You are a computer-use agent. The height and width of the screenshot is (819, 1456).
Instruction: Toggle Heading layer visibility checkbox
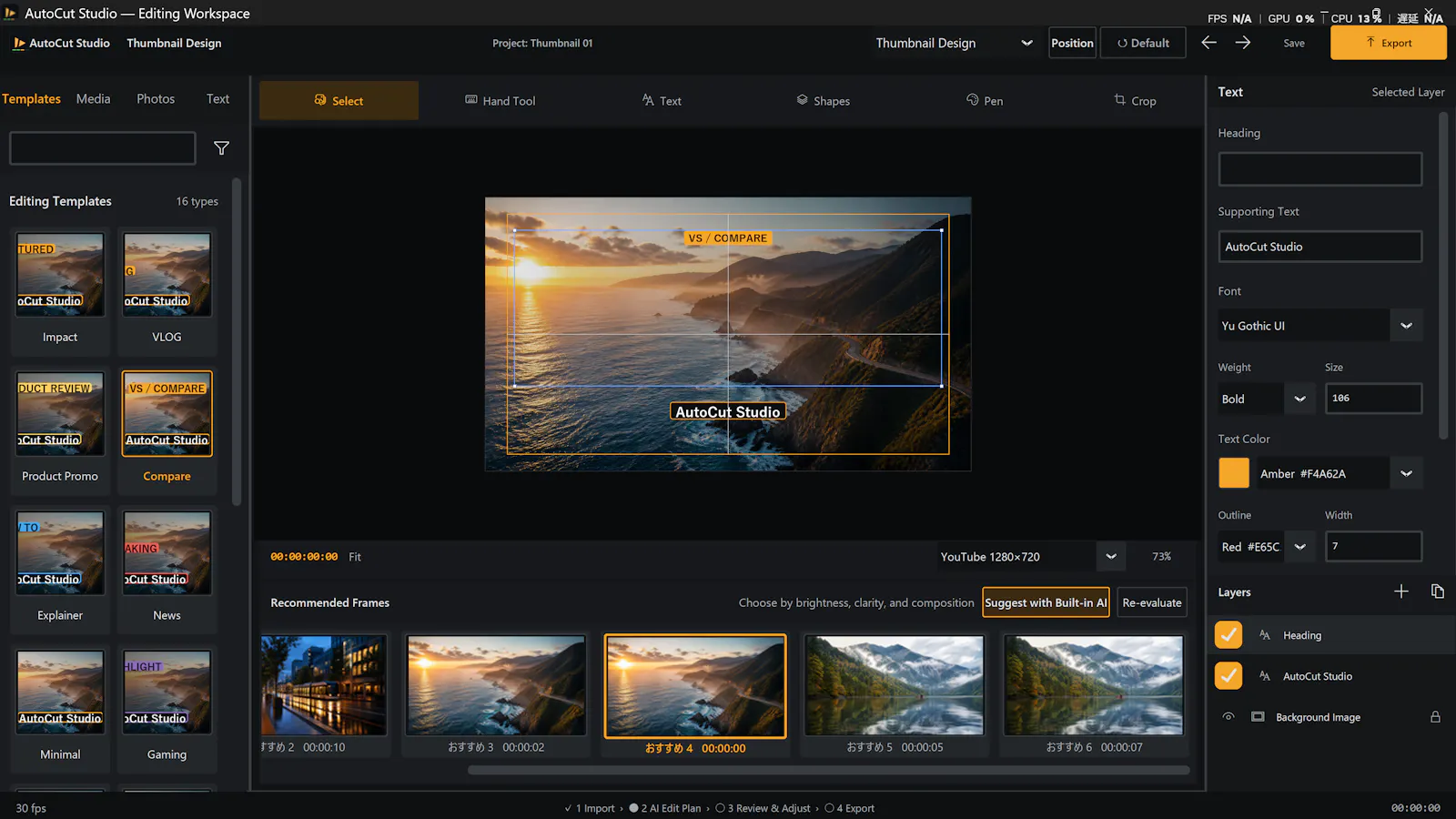coord(1228,634)
